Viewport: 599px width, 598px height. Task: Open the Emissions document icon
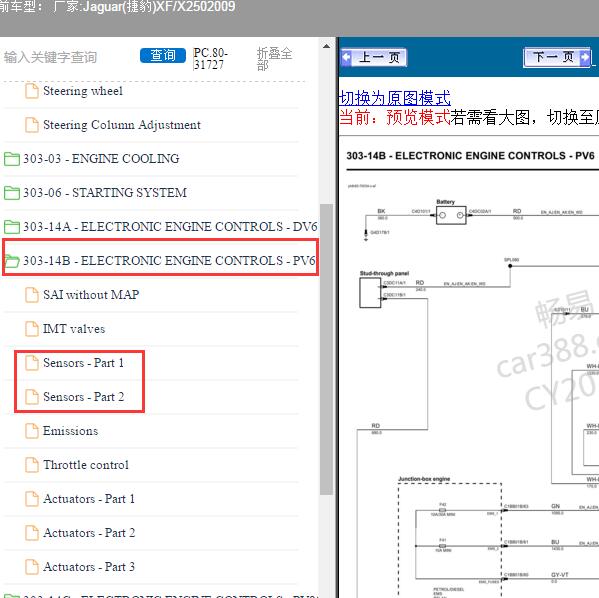(x=32, y=431)
